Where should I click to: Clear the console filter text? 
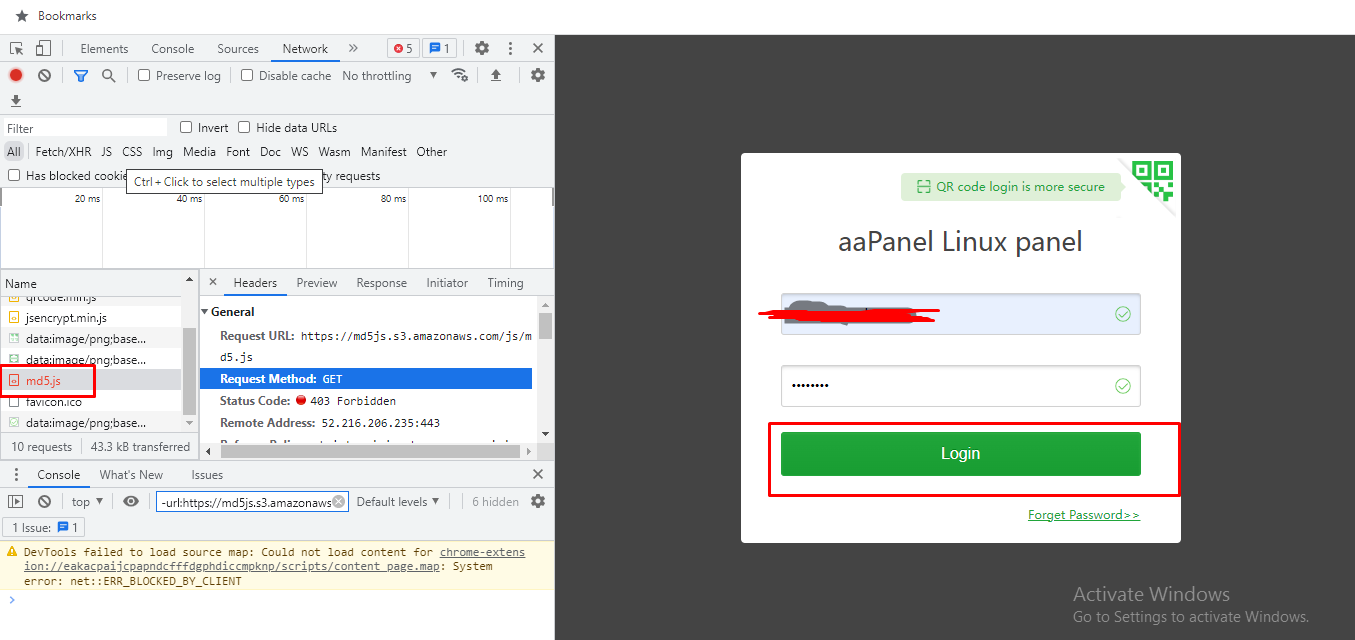339,502
